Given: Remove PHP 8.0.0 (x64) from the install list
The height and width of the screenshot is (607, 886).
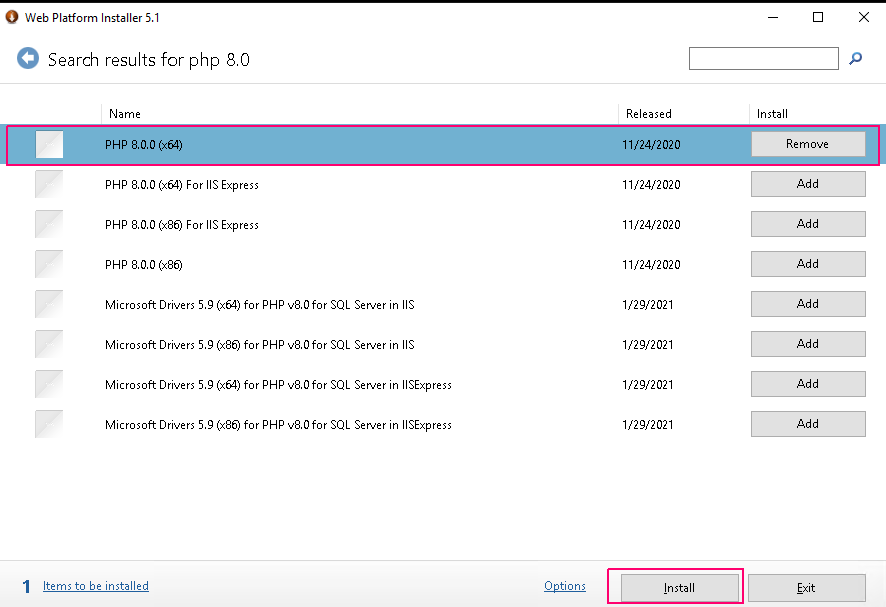Looking at the screenshot, I should (x=808, y=144).
